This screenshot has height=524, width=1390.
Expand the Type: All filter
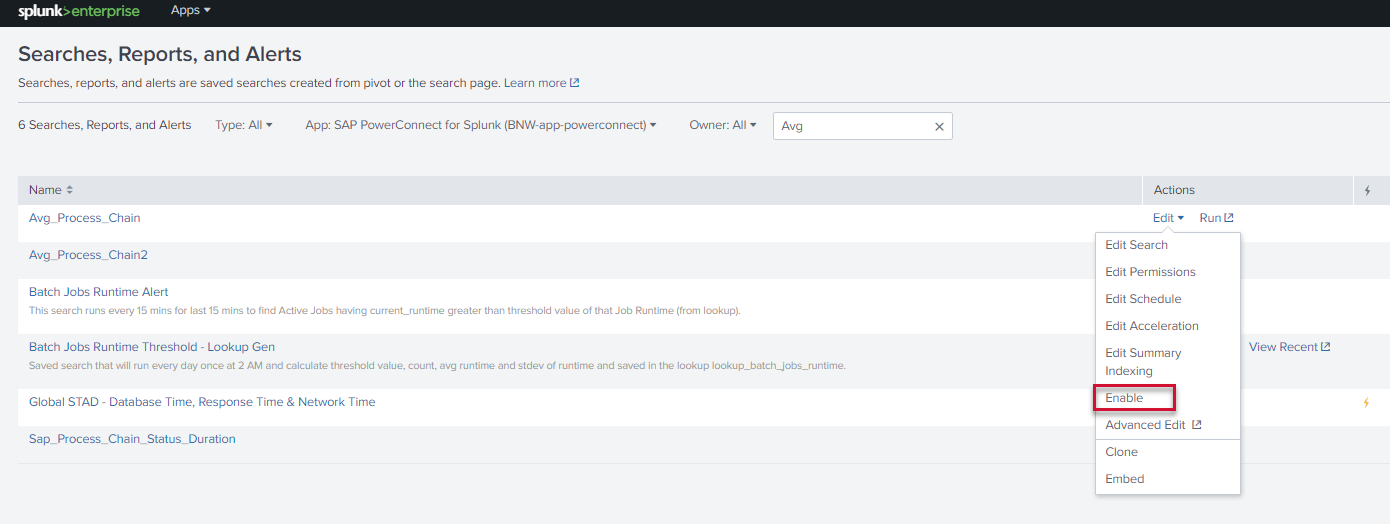click(244, 125)
